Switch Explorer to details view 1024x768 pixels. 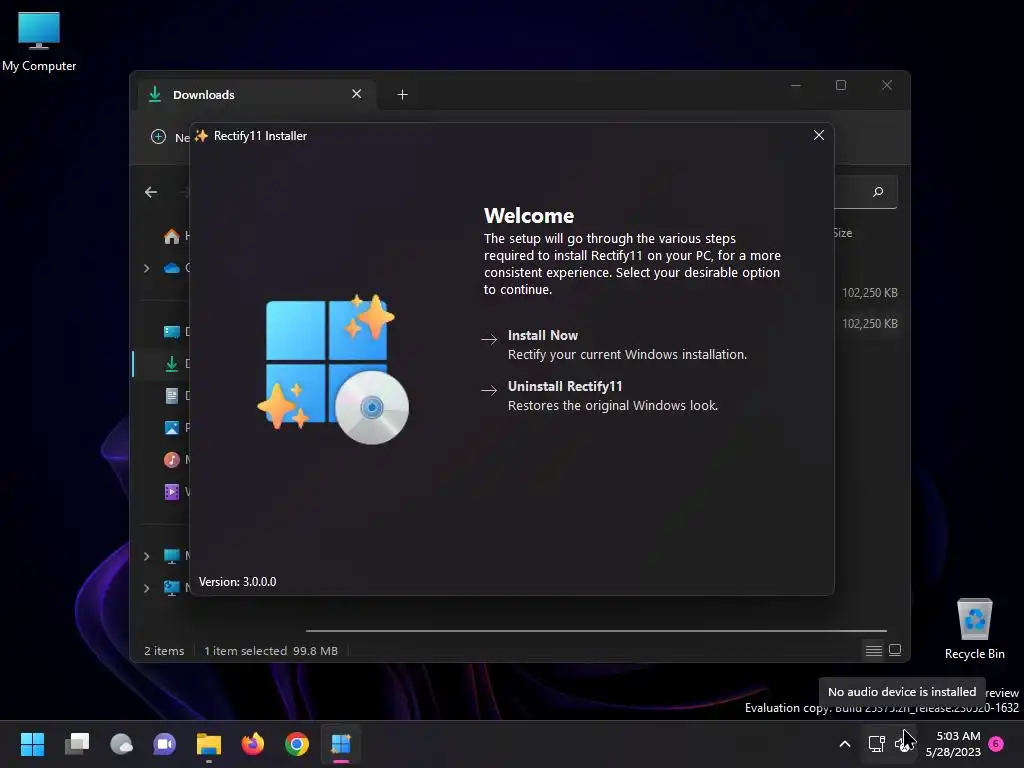[x=874, y=650]
